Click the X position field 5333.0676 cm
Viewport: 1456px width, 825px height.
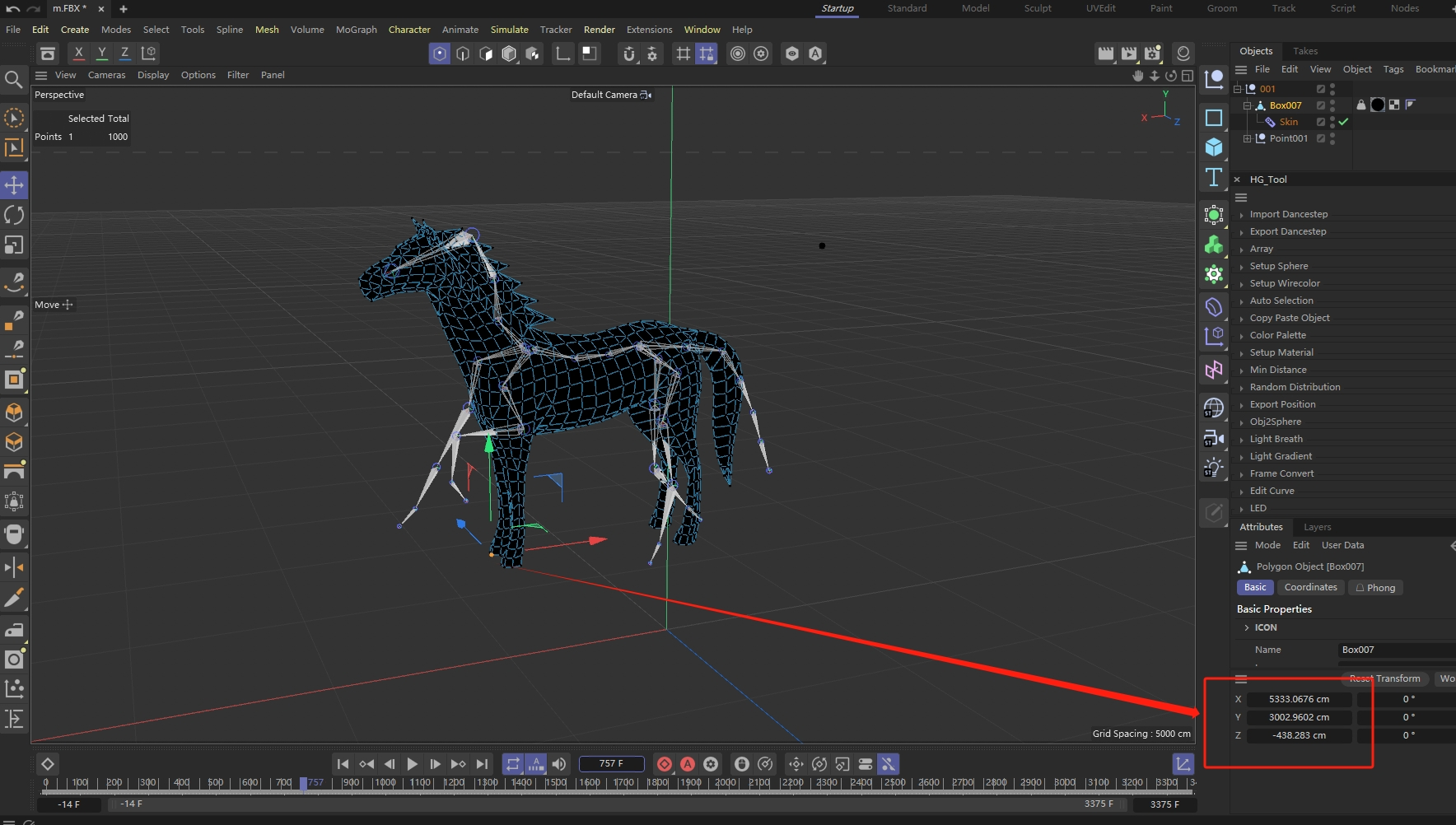point(1299,699)
